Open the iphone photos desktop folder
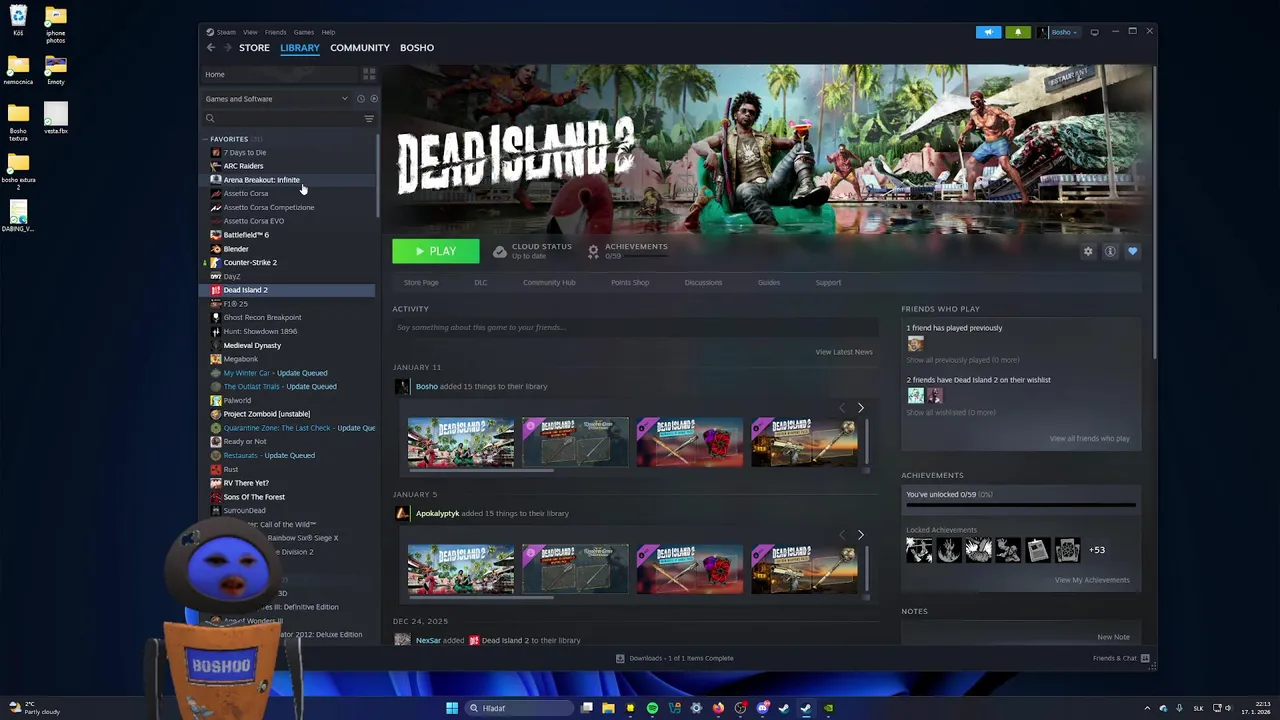Screen dimensions: 1280x720 tap(56, 26)
